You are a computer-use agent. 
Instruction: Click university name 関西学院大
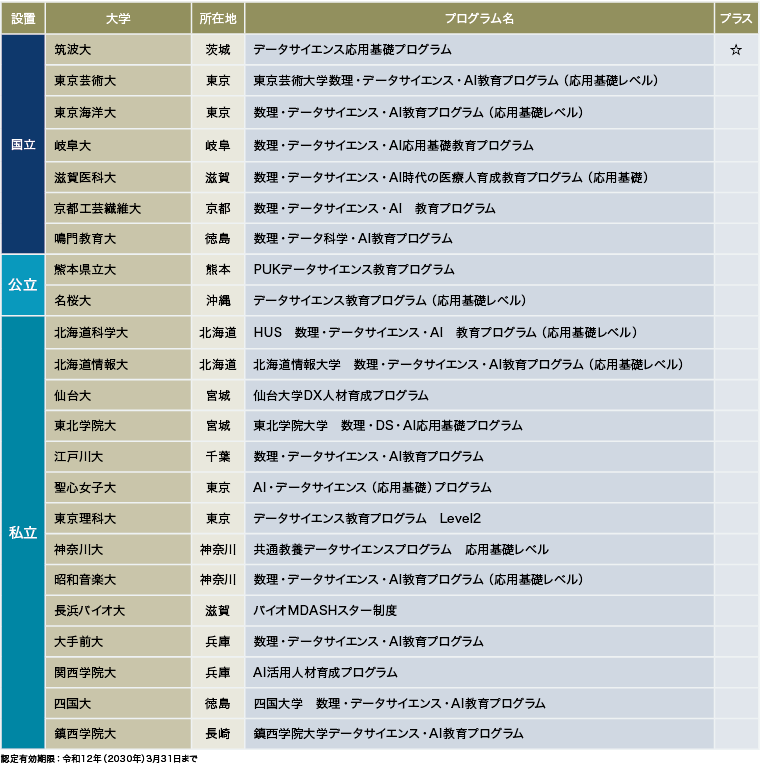85,673
